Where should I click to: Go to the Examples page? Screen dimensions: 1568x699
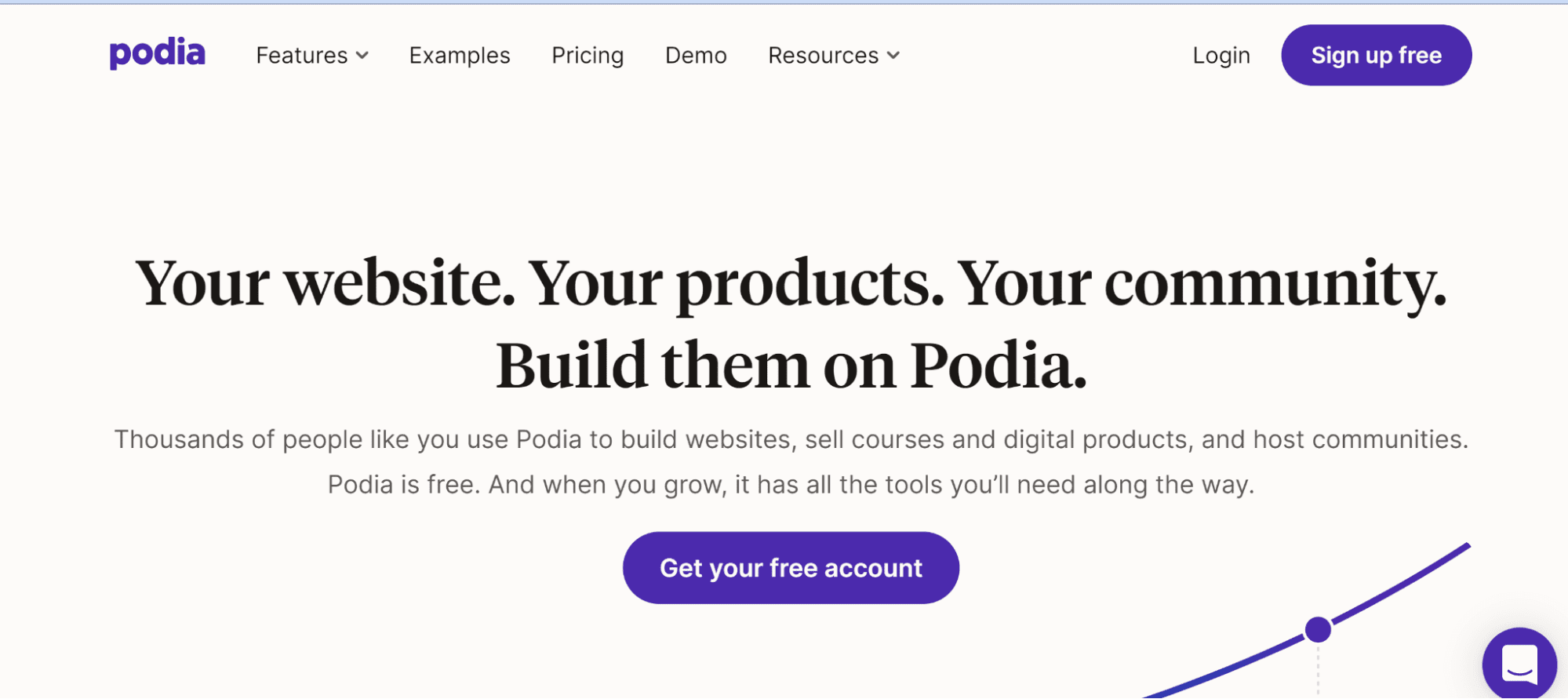tap(460, 56)
